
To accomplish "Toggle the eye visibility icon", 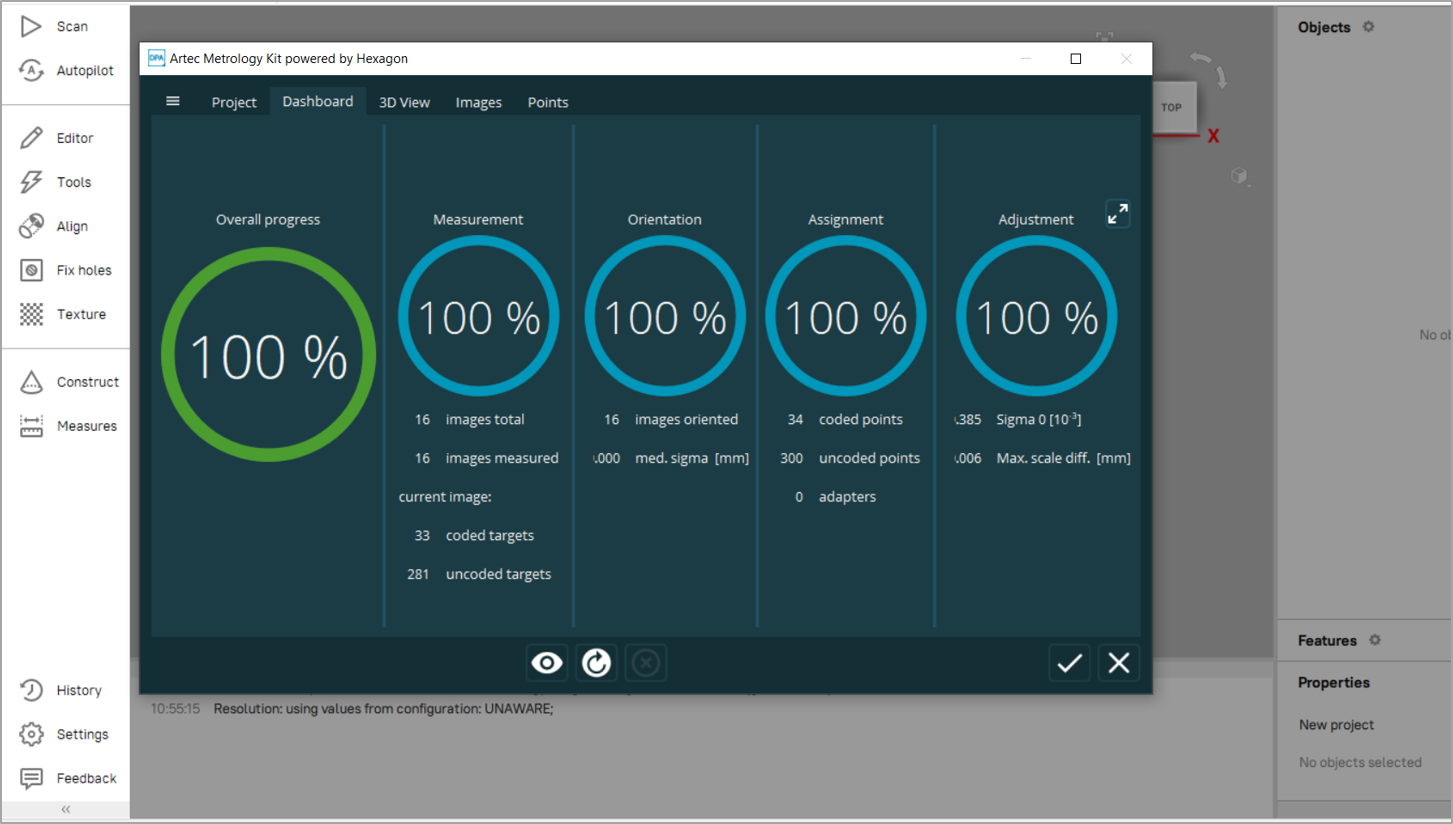I will point(547,662).
